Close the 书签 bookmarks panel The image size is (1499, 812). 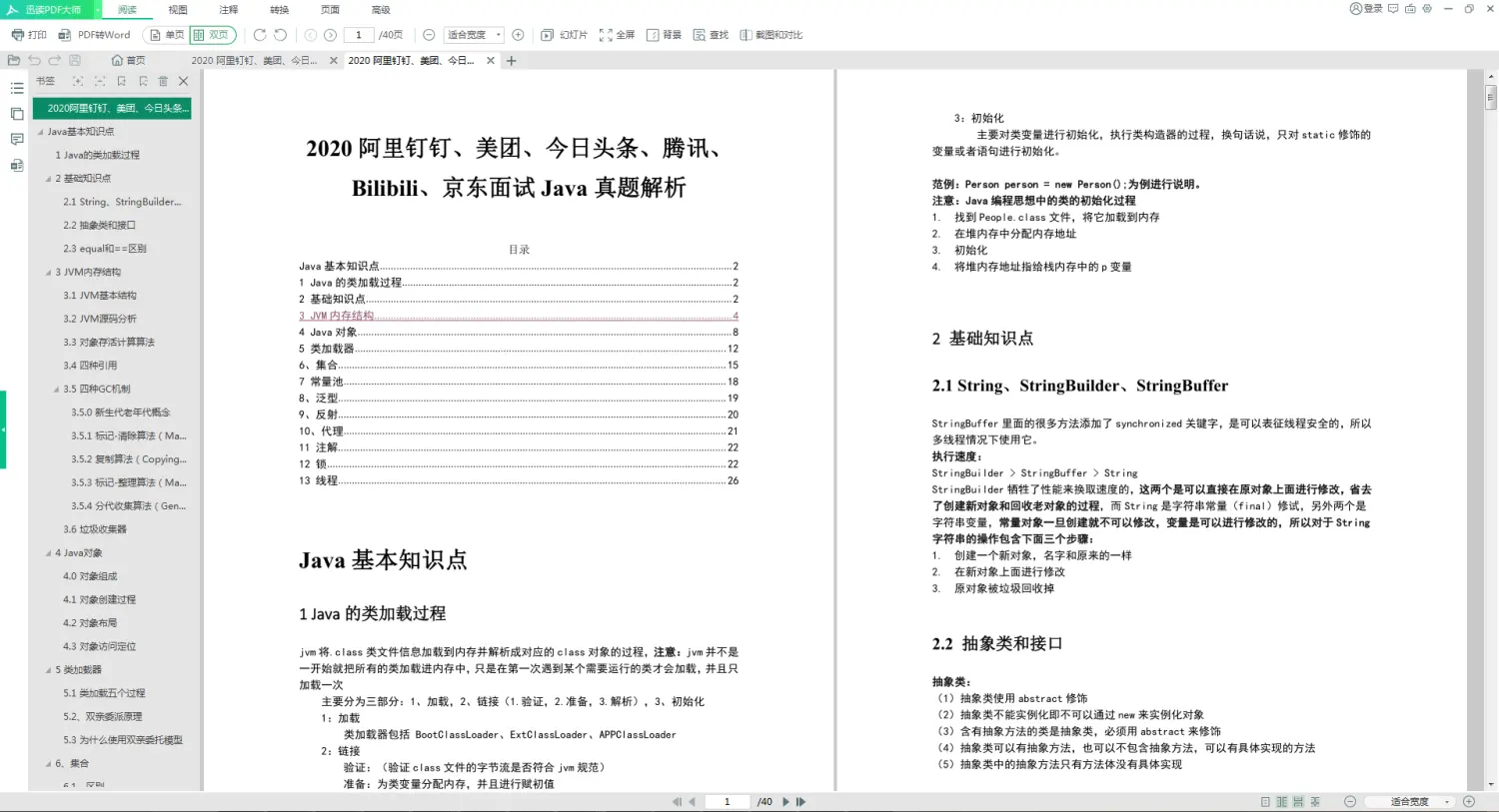pos(183,81)
